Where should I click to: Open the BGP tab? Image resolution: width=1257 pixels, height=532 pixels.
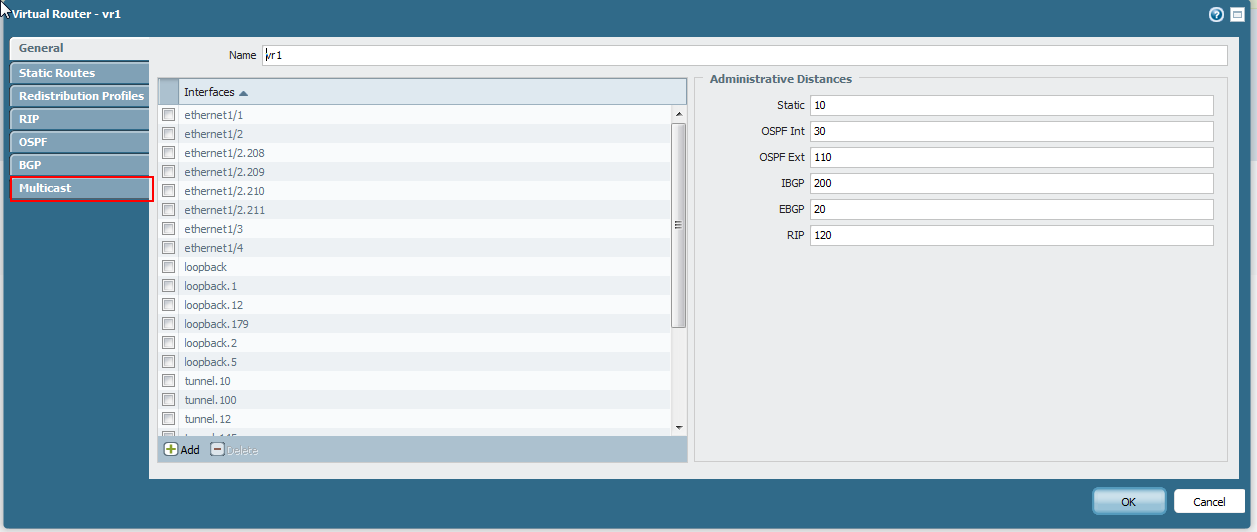click(80, 165)
